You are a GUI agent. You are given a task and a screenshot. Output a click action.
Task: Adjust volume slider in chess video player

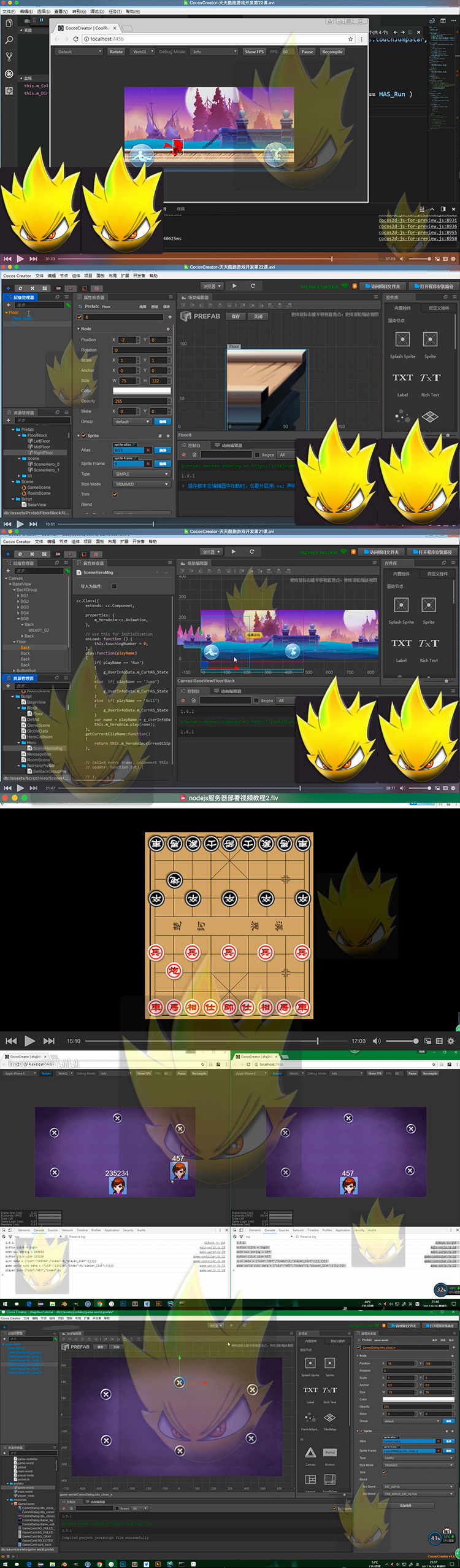coord(402,1041)
